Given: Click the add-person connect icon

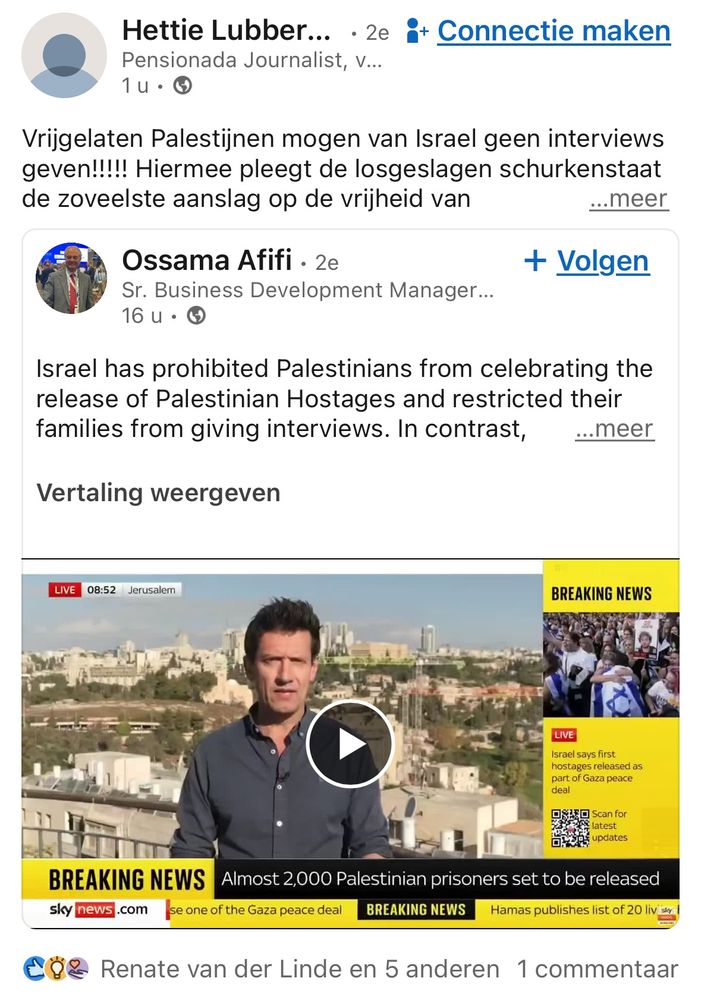Looking at the screenshot, I should tap(417, 31).
